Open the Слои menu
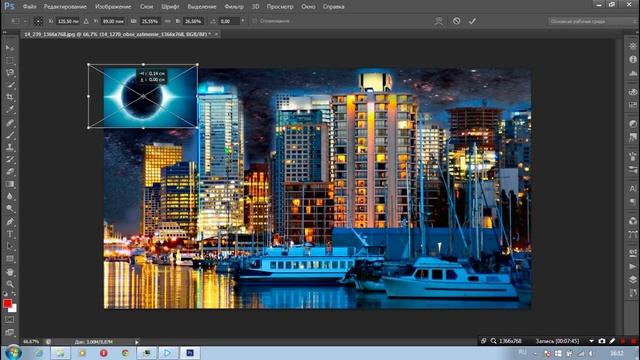This screenshot has height=360, width=640. click(146, 7)
